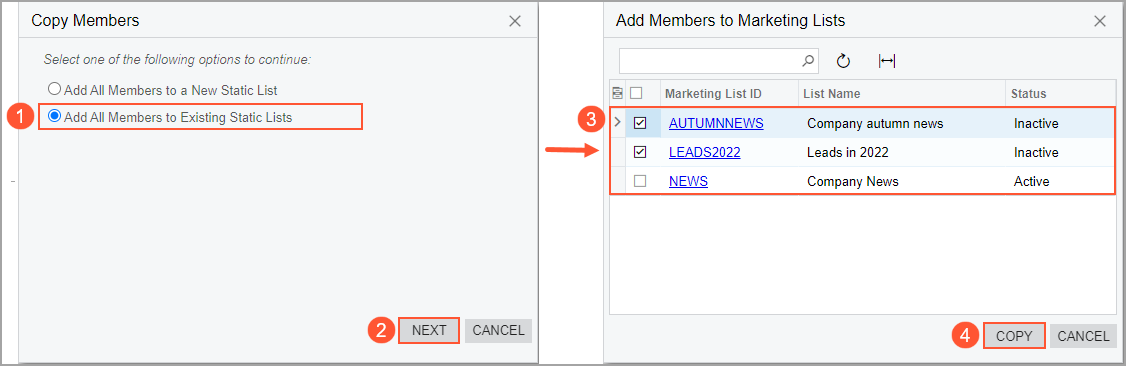Toggle the select-all header checkbox
Viewport: 1126px width, 366px height.
pos(636,93)
